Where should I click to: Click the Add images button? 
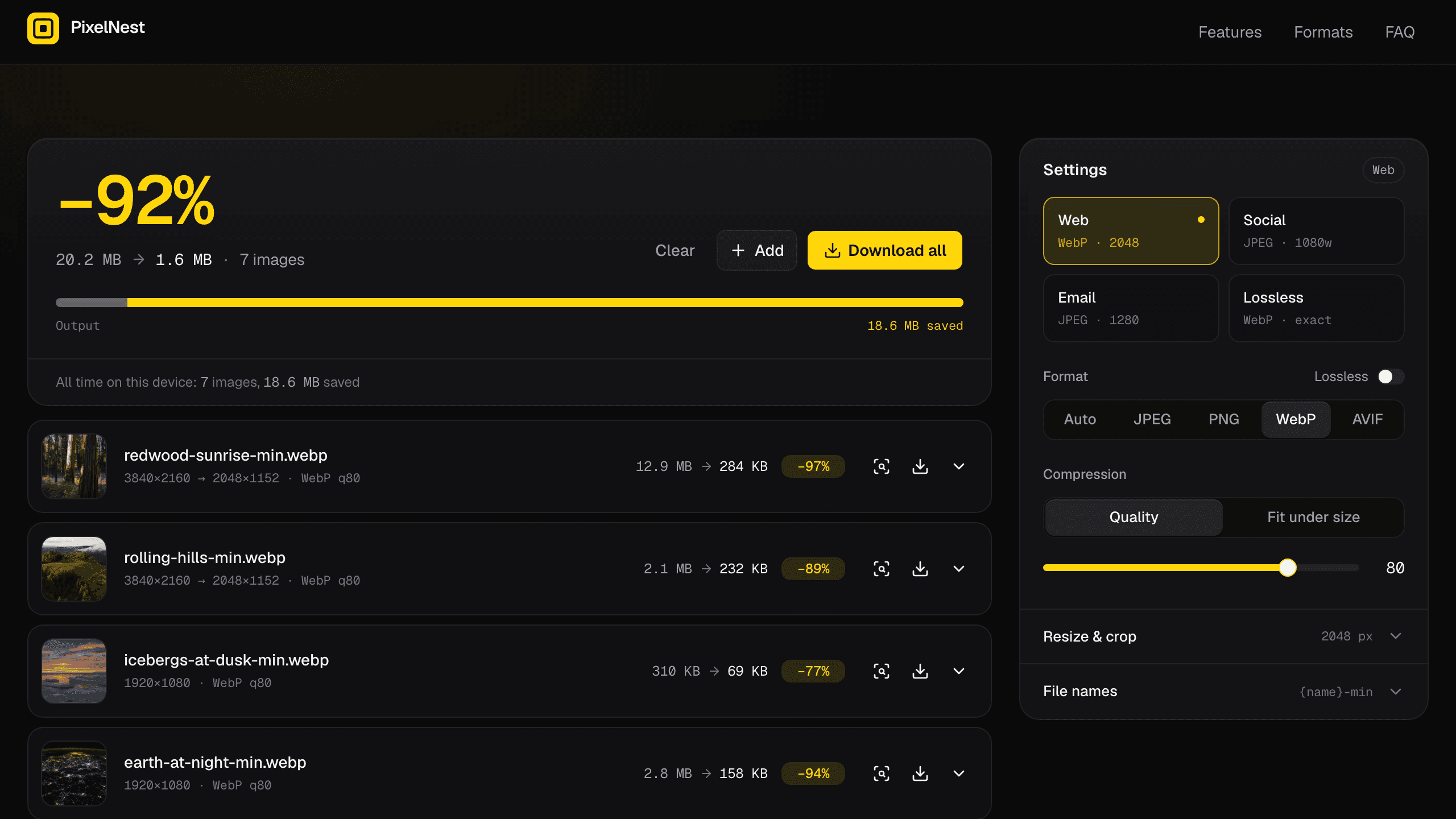(x=756, y=250)
